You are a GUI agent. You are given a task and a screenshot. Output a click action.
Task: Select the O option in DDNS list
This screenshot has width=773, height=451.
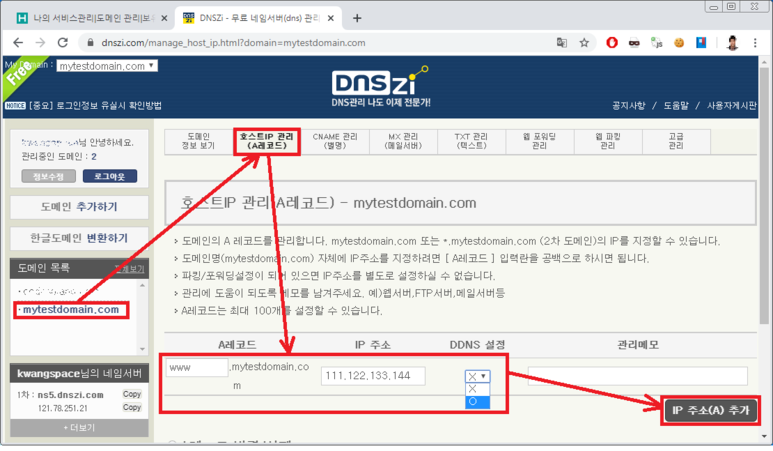click(477, 402)
